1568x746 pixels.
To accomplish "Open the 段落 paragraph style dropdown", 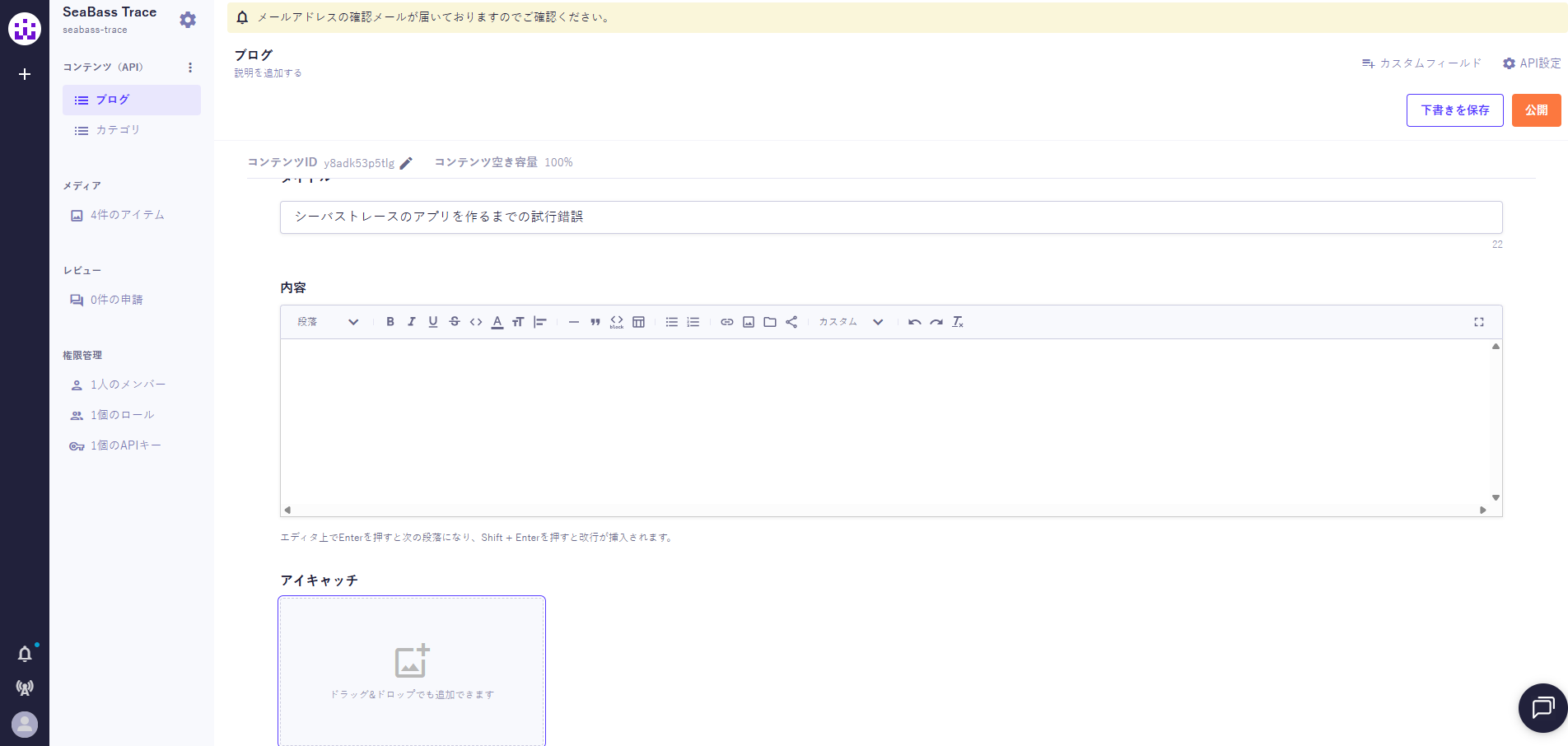I will click(x=328, y=322).
